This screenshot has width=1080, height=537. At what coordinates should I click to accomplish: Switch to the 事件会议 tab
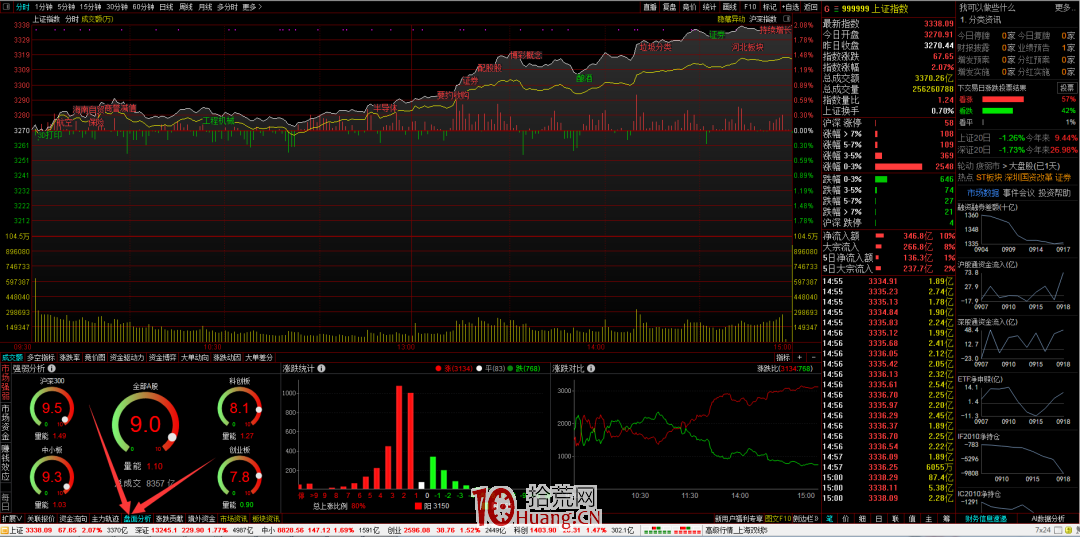click(1019, 193)
